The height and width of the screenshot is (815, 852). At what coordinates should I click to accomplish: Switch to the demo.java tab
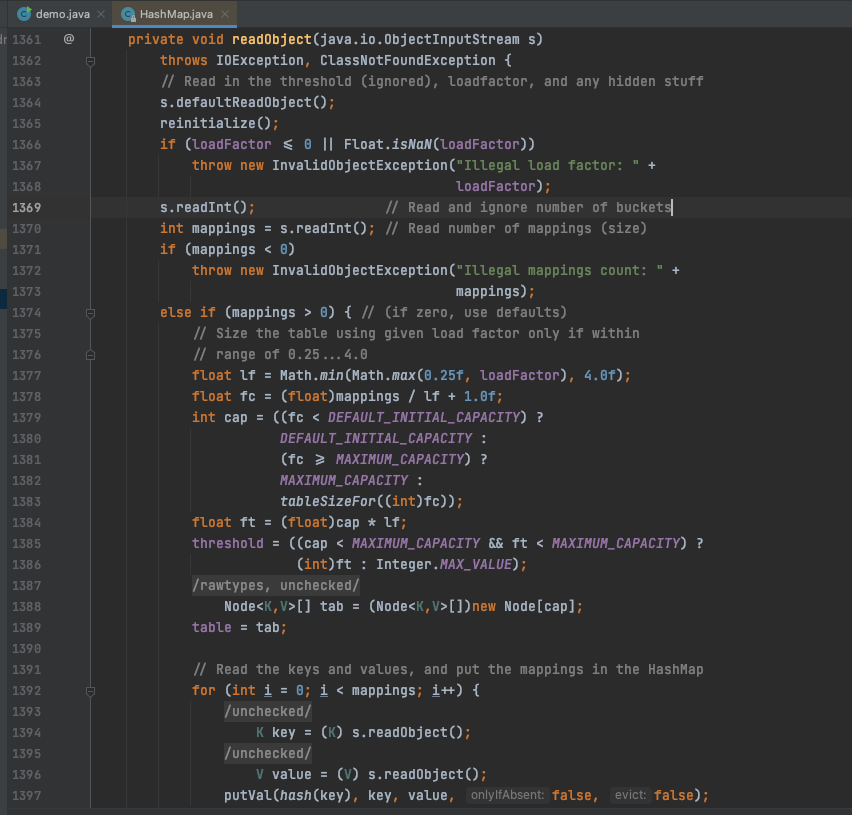pos(62,14)
